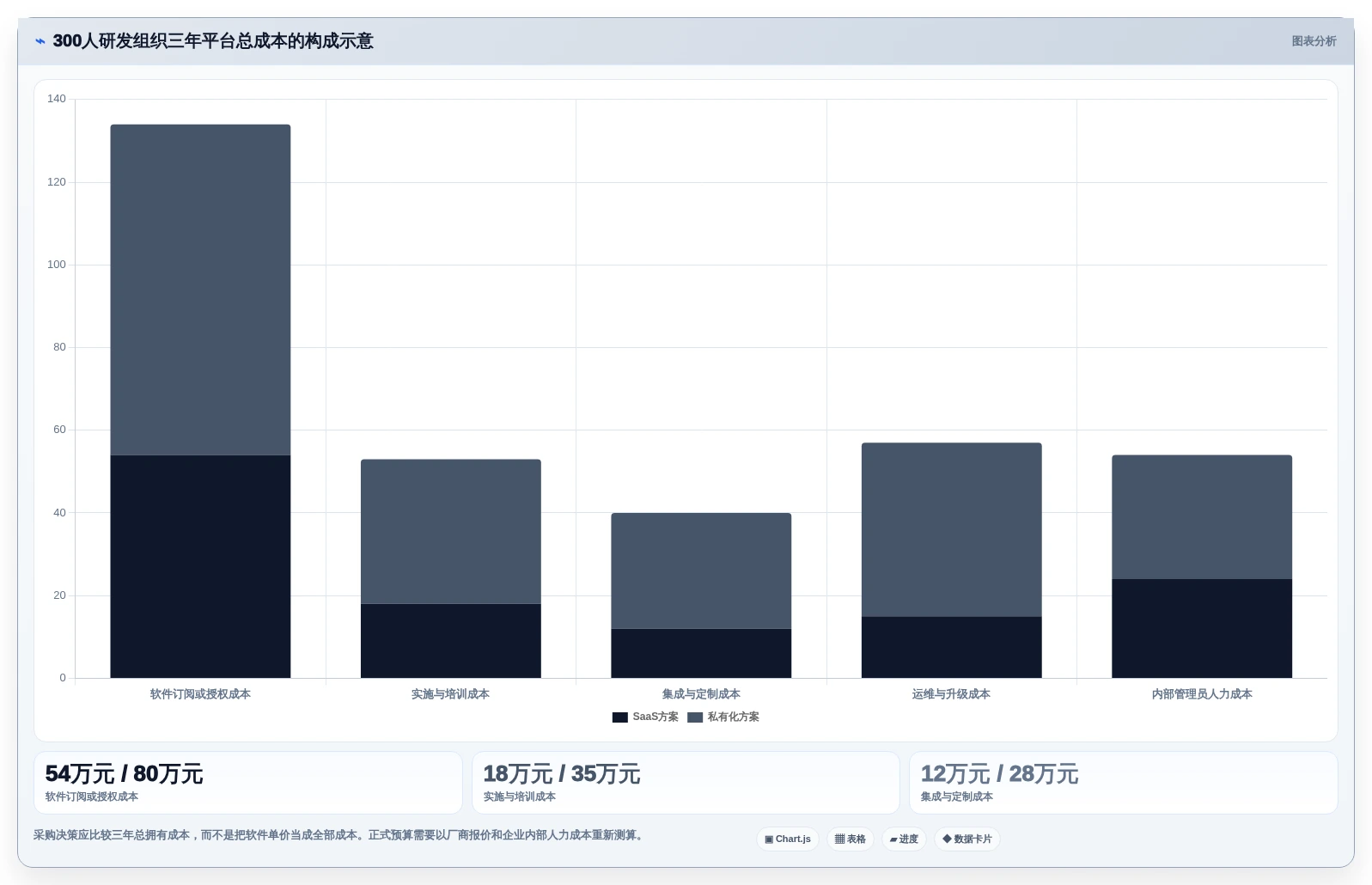Click the 表格 tag chip
The image size is (1372, 885).
[x=851, y=839]
